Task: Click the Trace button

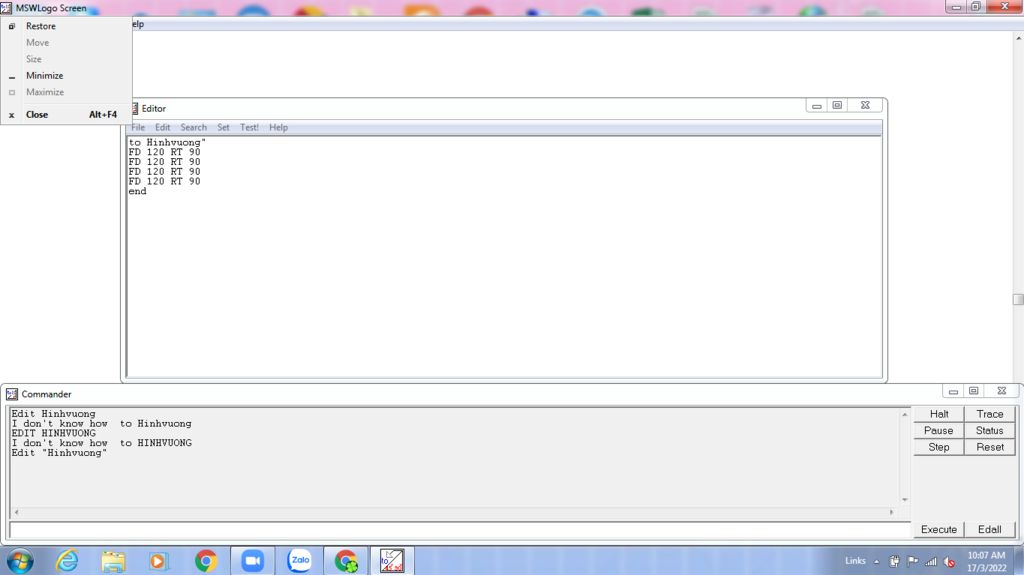Action: pyautogui.click(x=989, y=414)
